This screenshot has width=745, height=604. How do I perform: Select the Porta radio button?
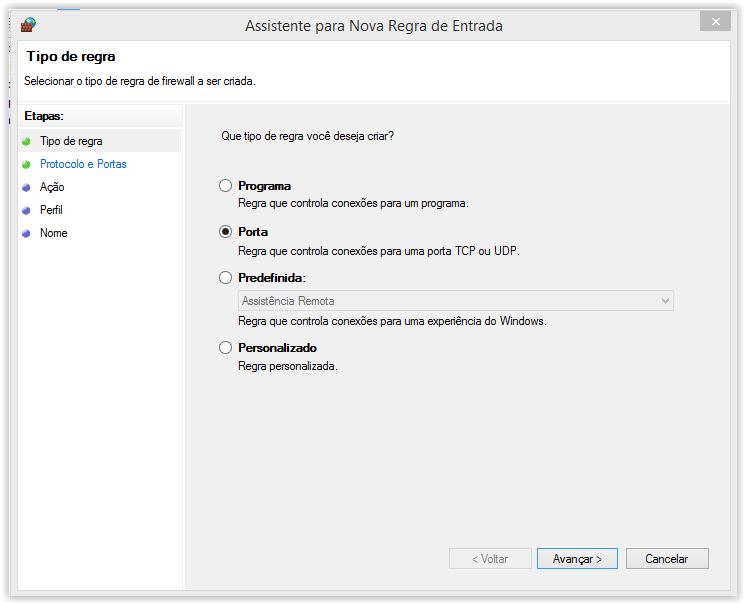coord(225,232)
